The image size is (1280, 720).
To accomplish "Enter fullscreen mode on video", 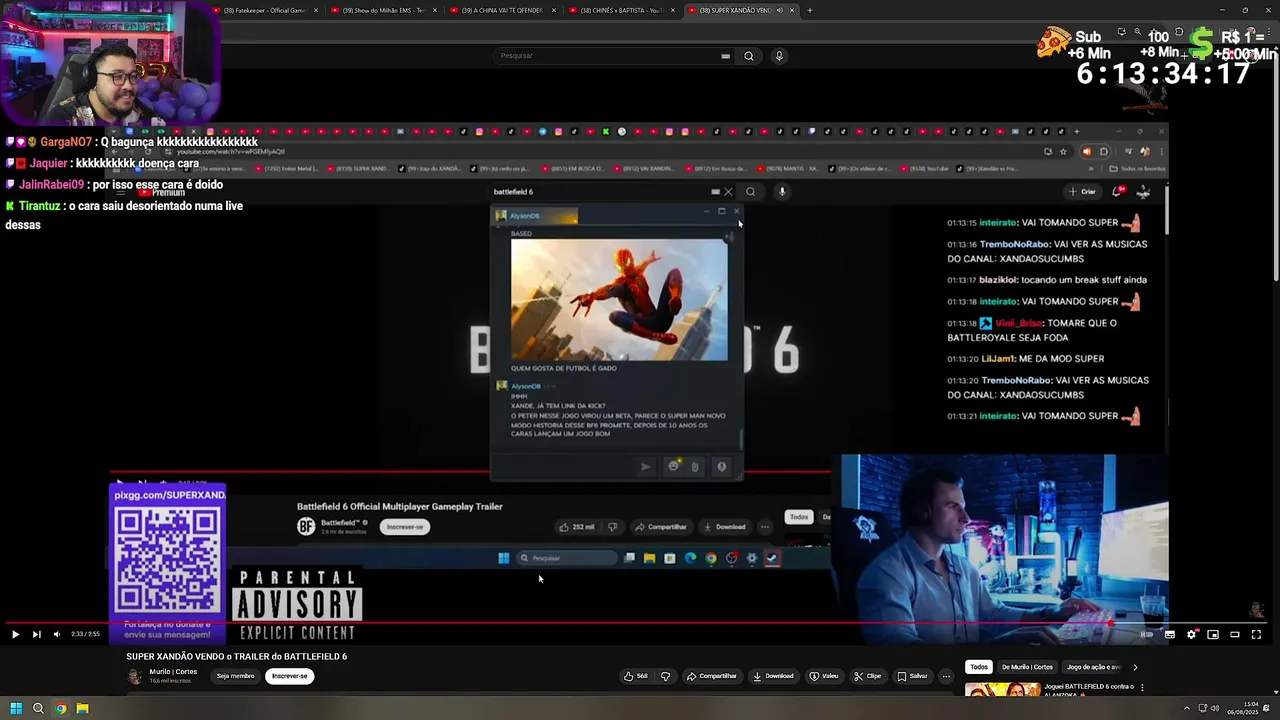I will (x=1257, y=634).
